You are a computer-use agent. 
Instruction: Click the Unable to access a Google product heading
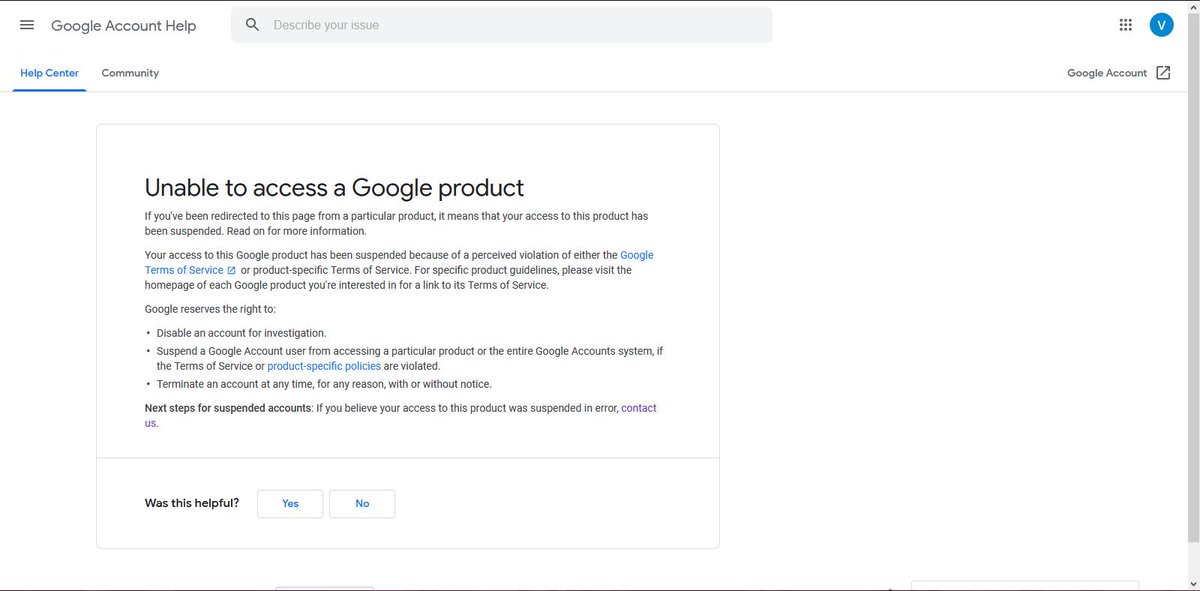(x=334, y=187)
